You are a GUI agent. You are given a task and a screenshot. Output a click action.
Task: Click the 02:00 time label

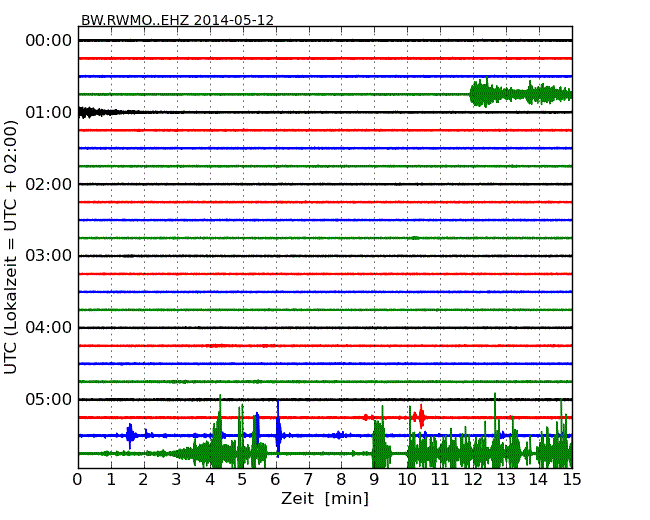coord(49,184)
